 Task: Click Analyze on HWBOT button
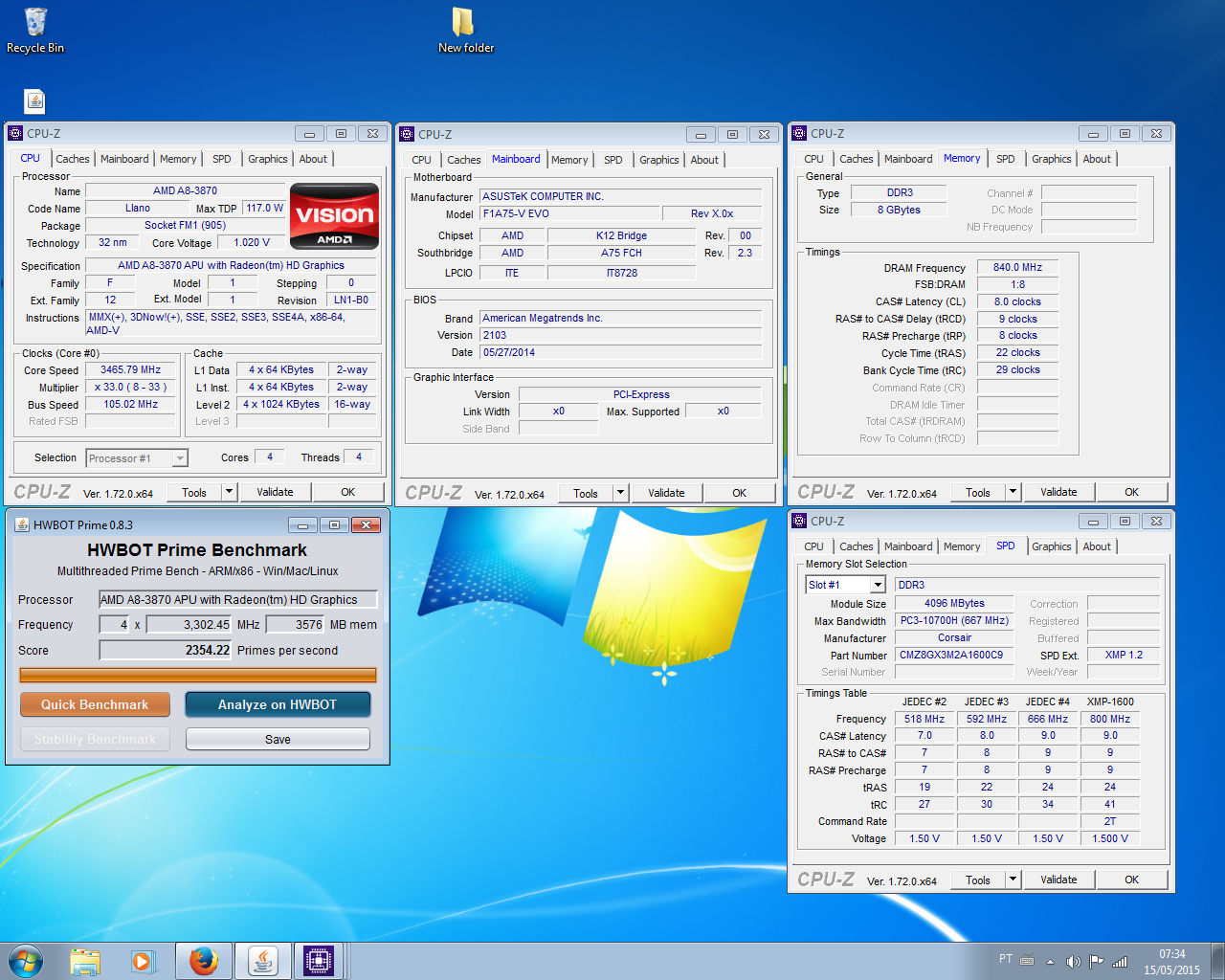(x=278, y=704)
